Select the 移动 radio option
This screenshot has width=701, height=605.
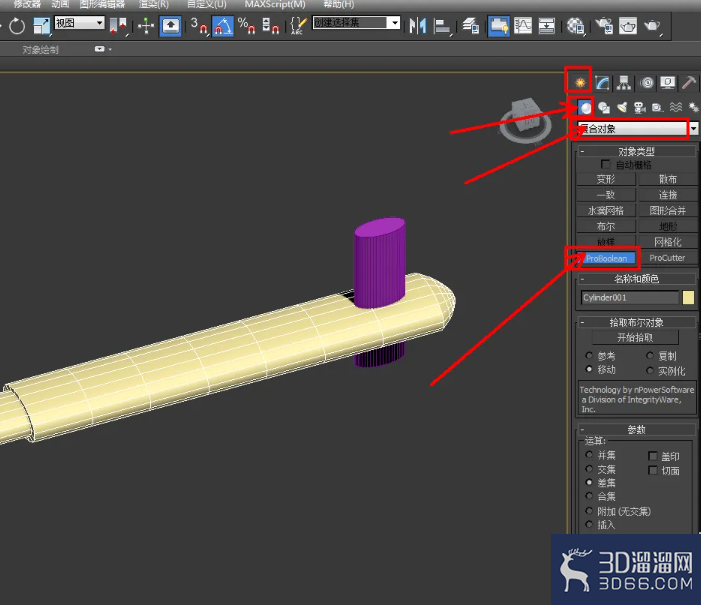coord(589,369)
